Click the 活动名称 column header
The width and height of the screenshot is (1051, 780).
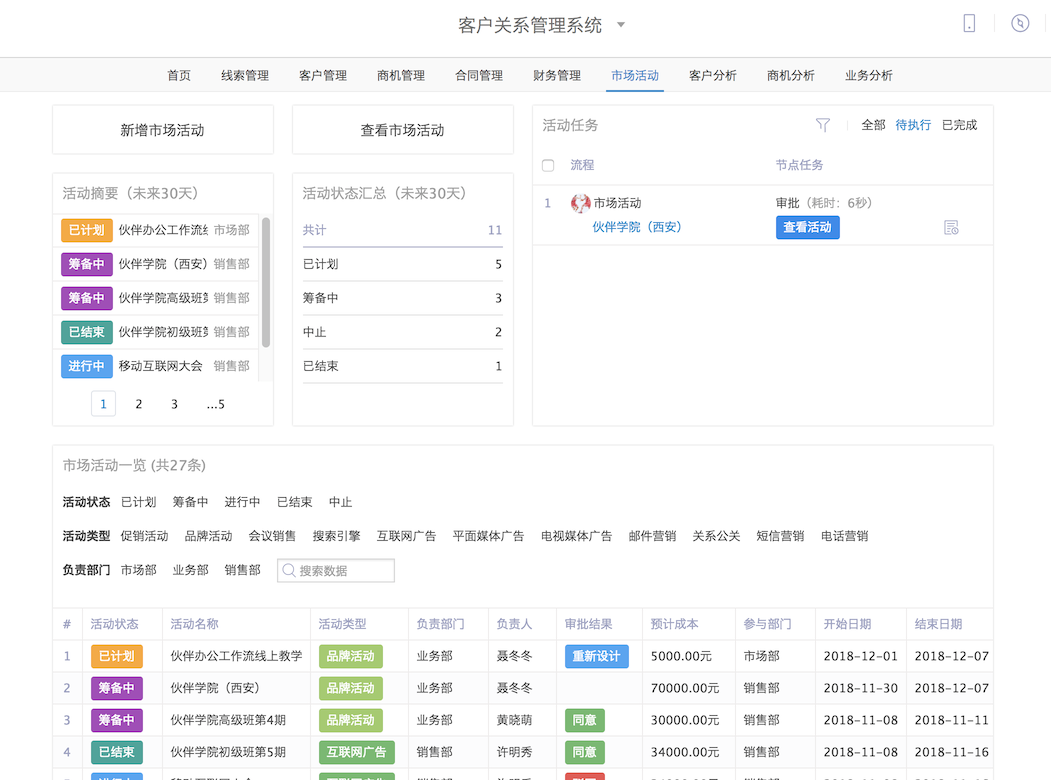[x=194, y=624]
